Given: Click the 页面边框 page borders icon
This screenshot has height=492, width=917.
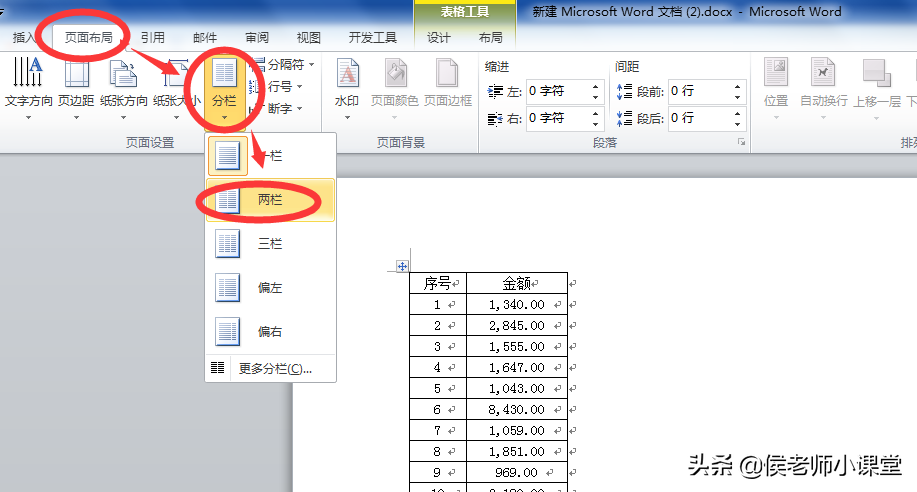Looking at the screenshot, I should (447, 74).
